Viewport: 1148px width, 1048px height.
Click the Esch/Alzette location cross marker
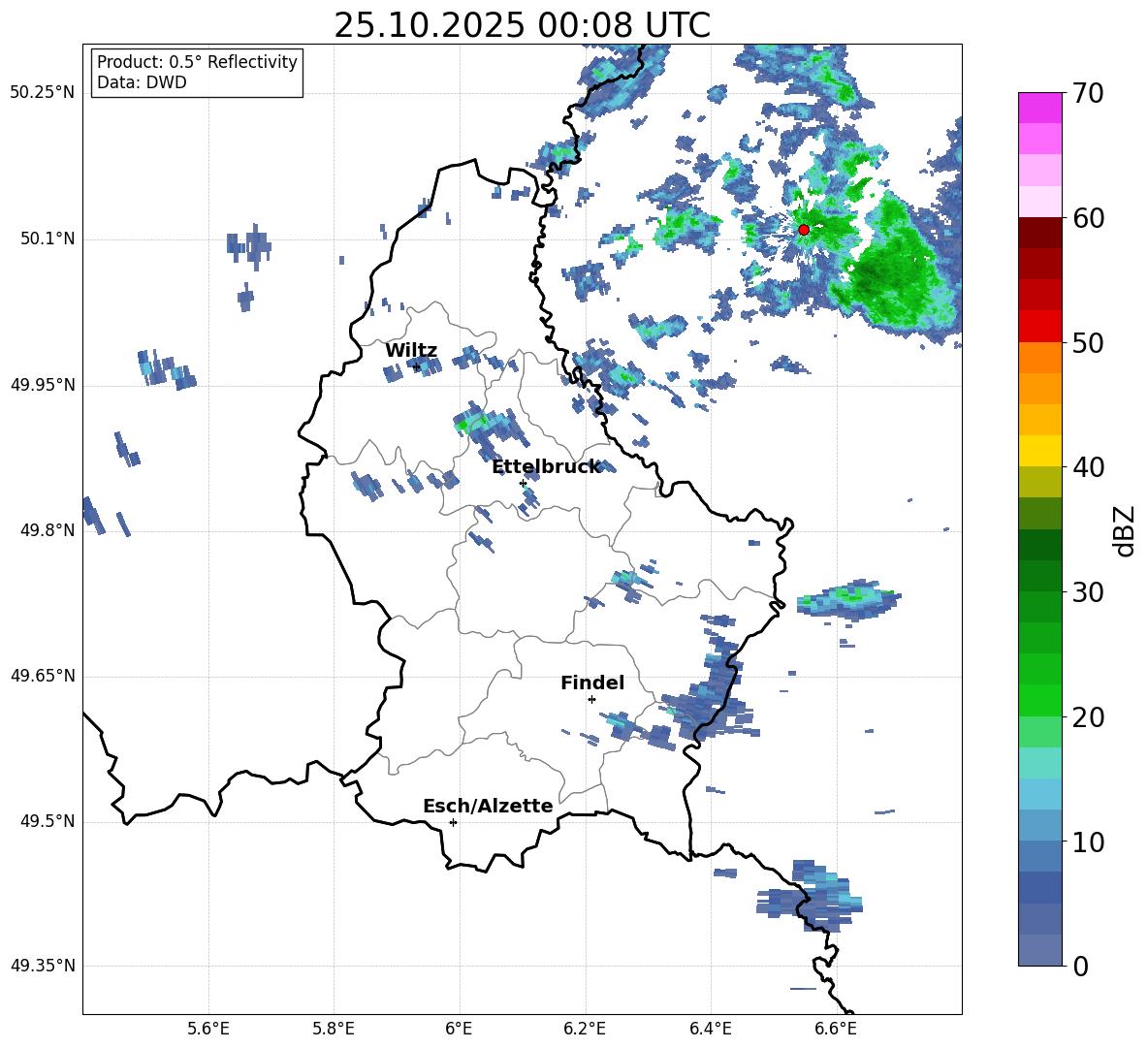coord(453,822)
